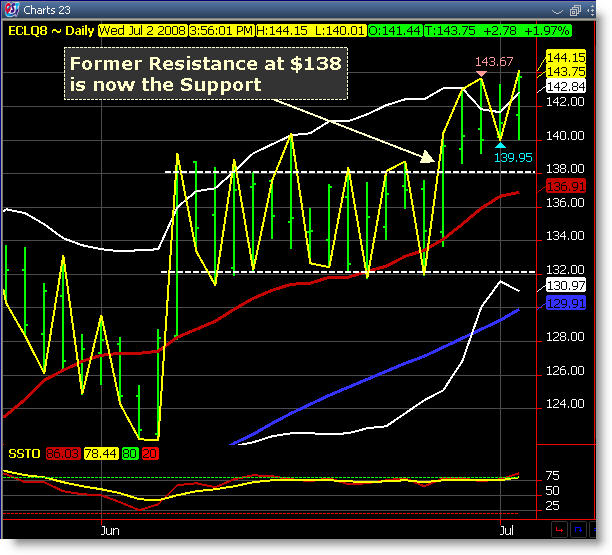Click the red SSTO level 20 box
The height and width of the screenshot is (555, 612).
pos(150,454)
